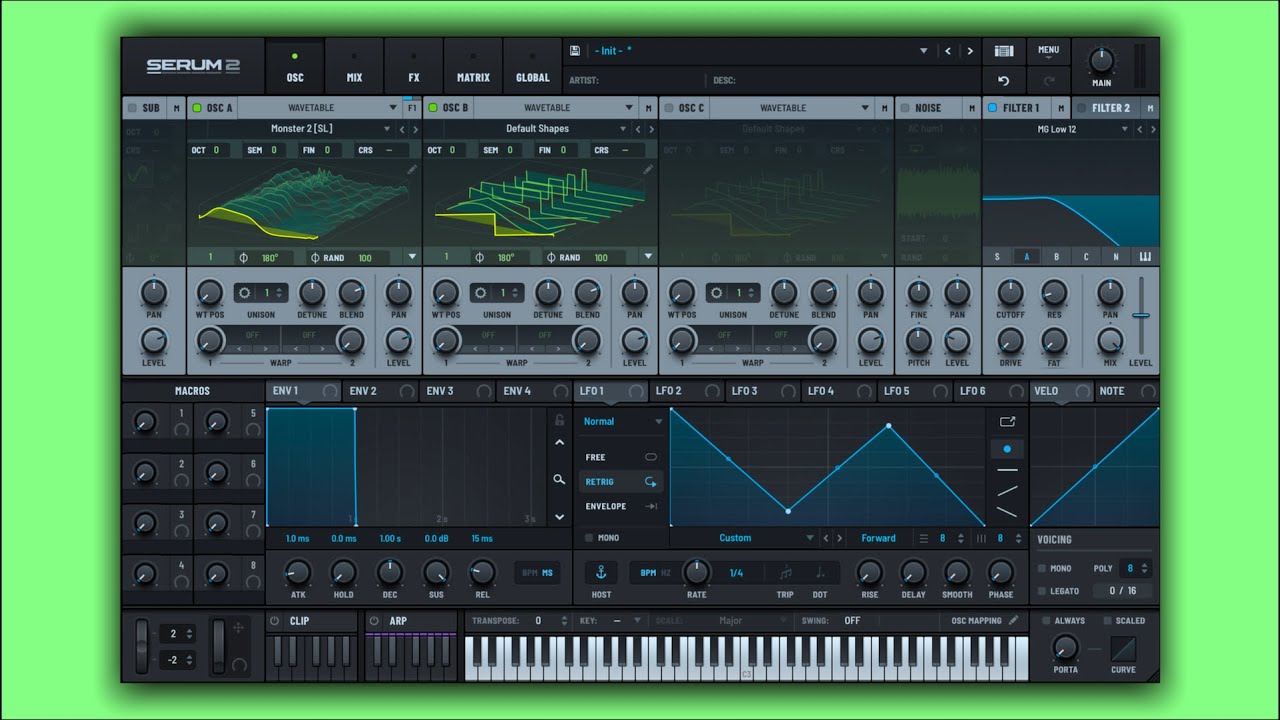Click the OSC A unison gear icon

click(x=246, y=293)
